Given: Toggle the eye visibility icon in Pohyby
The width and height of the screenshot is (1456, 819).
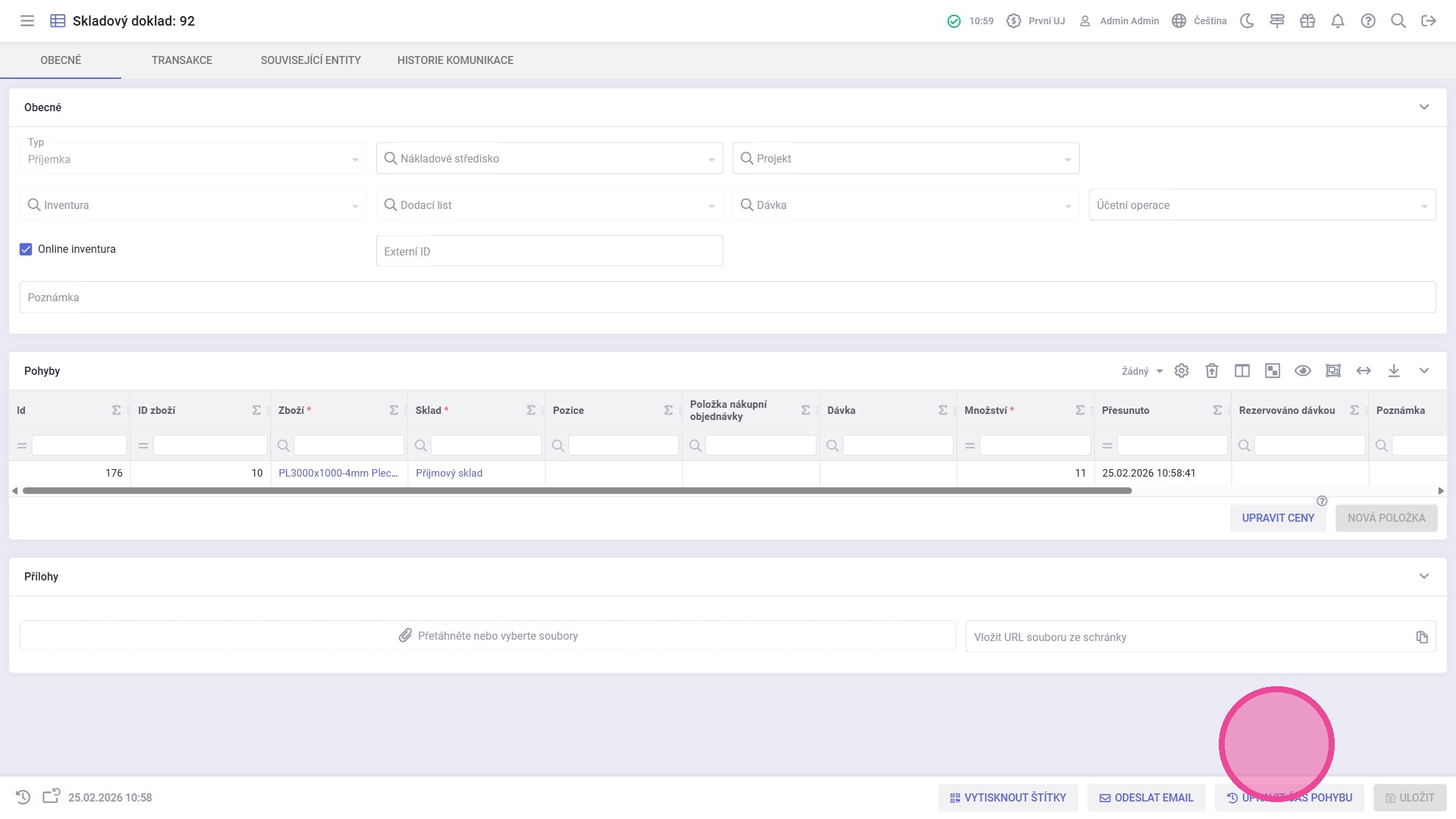Looking at the screenshot, I should [1303, 371].
